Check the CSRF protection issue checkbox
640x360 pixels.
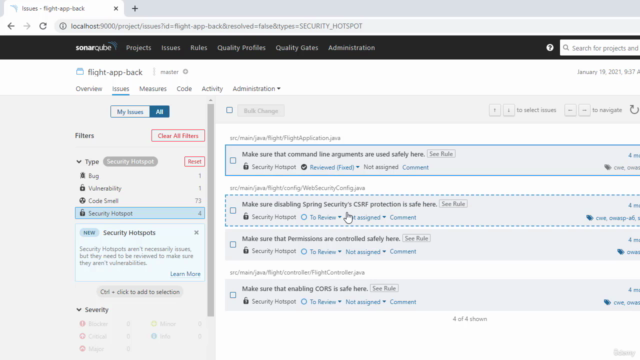(233, 211)
